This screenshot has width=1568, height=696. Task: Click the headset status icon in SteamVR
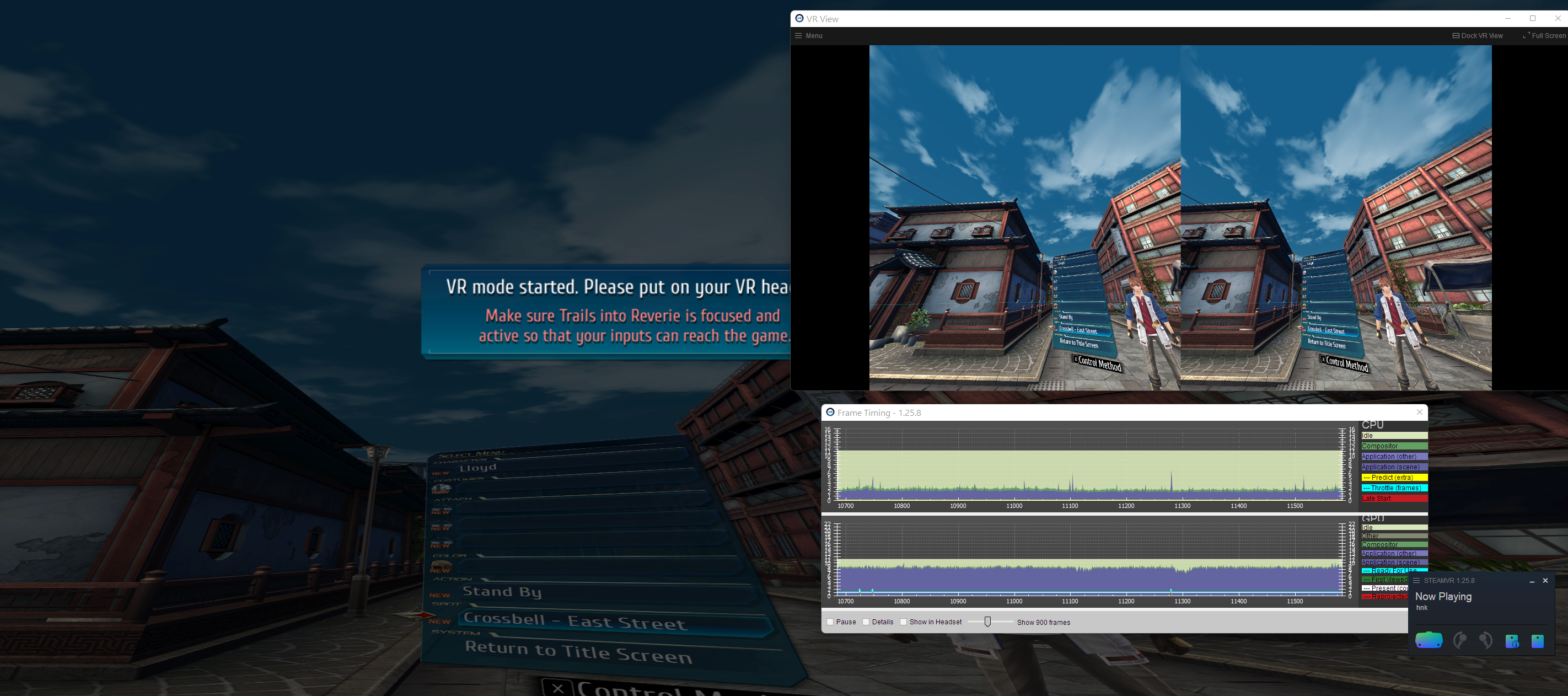[1429, 640]
